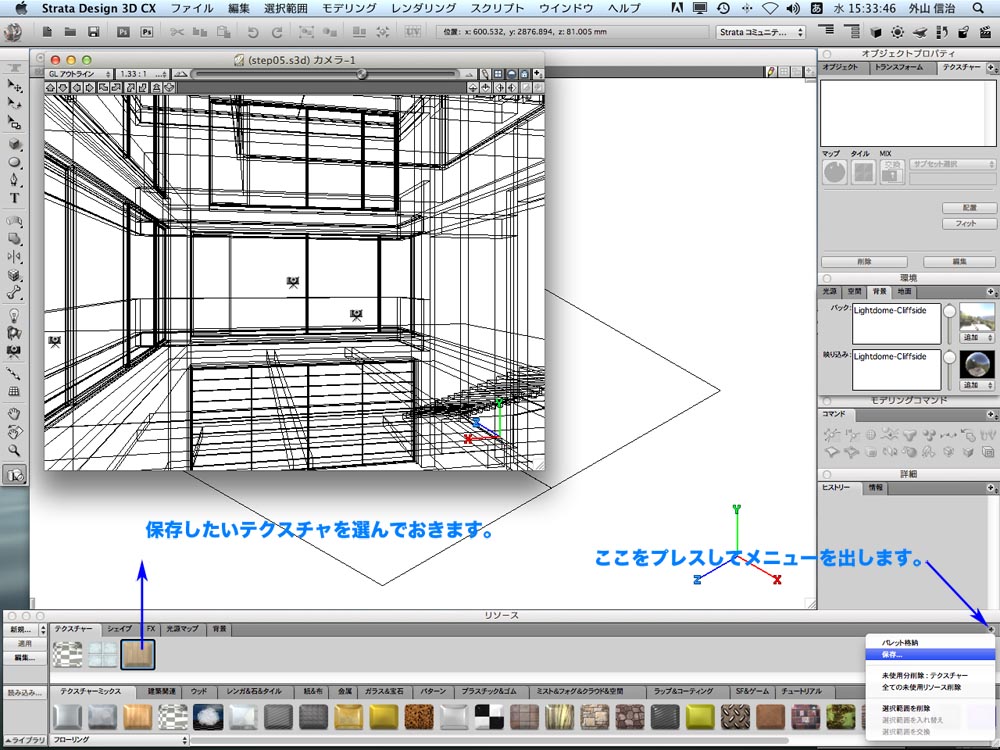Collapse the モデリングコマンド panel toggle
This screenshot has height=750, width=1000.
click(827, 401)
